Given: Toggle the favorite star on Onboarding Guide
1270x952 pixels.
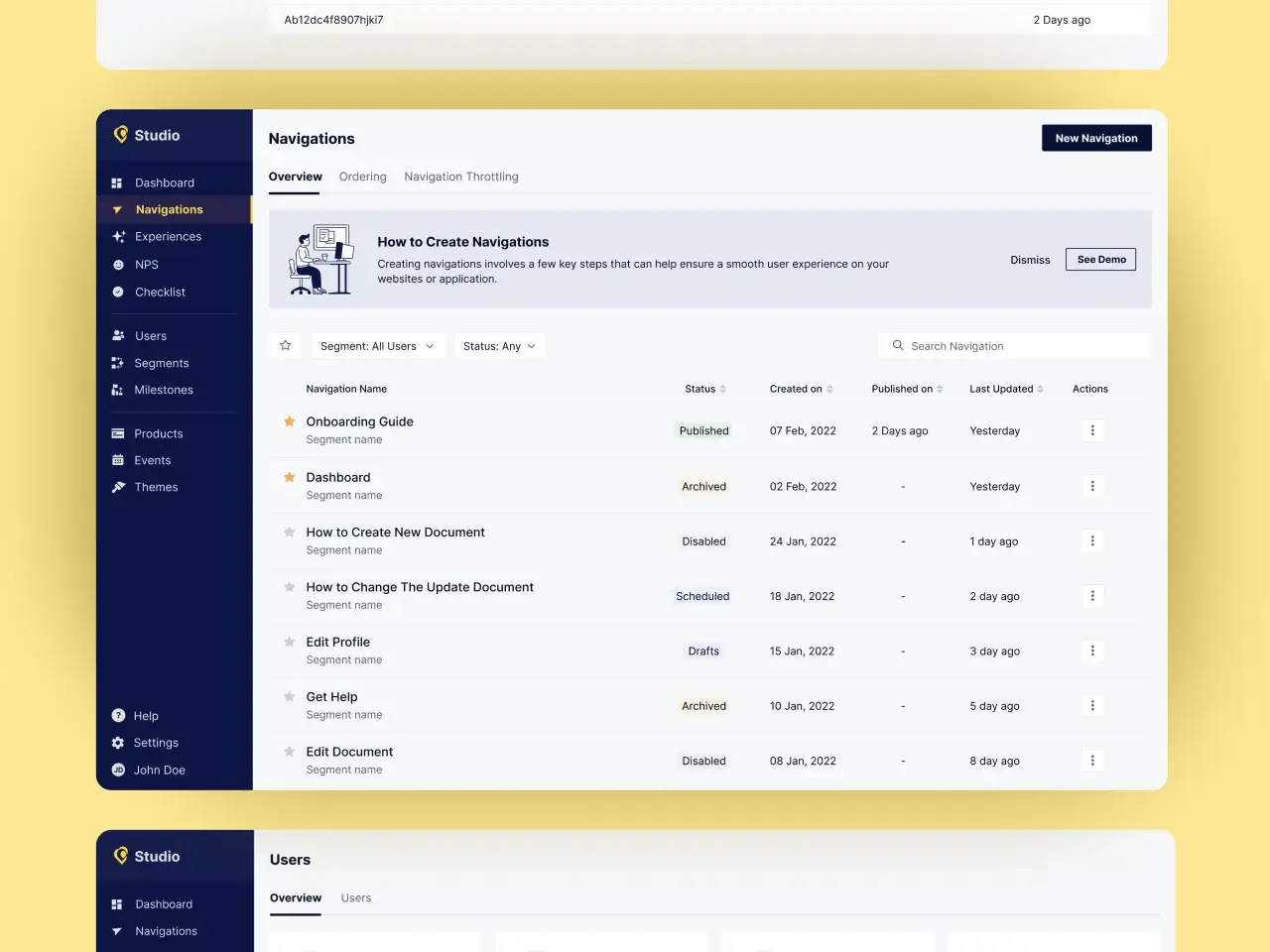Looking at the screenshot, I should click(288, 420).
